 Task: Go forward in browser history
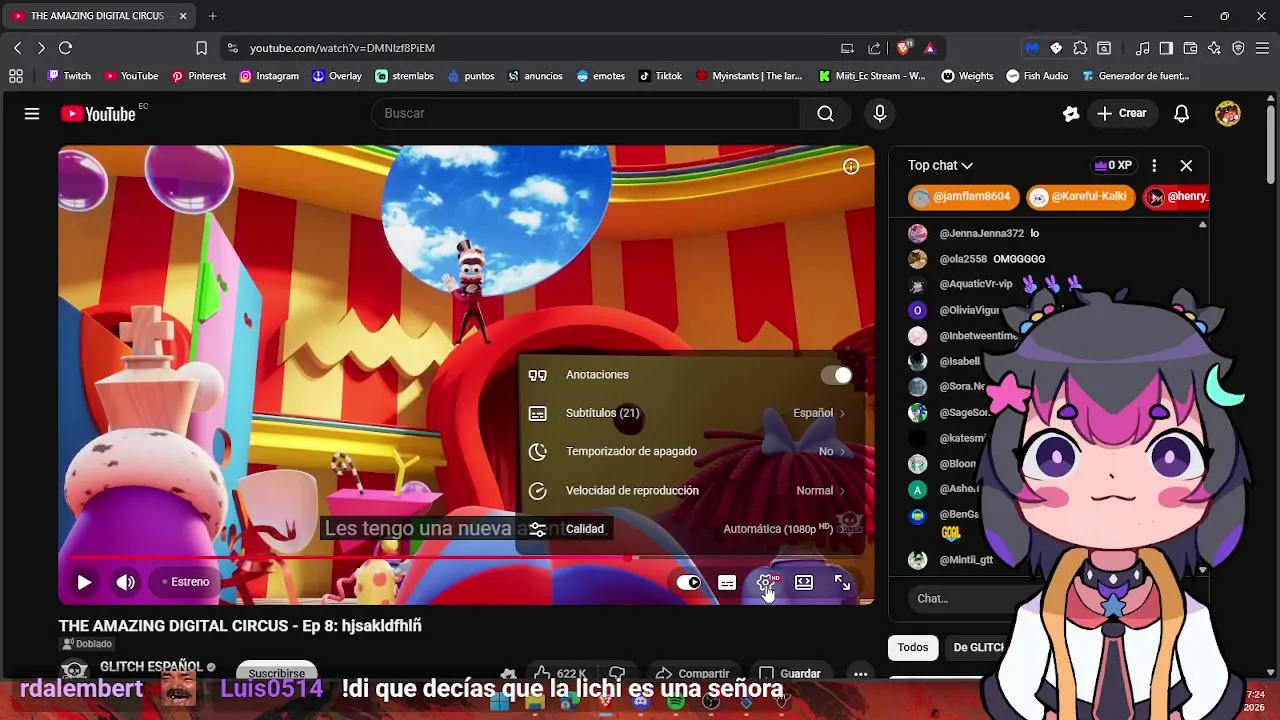41,48
